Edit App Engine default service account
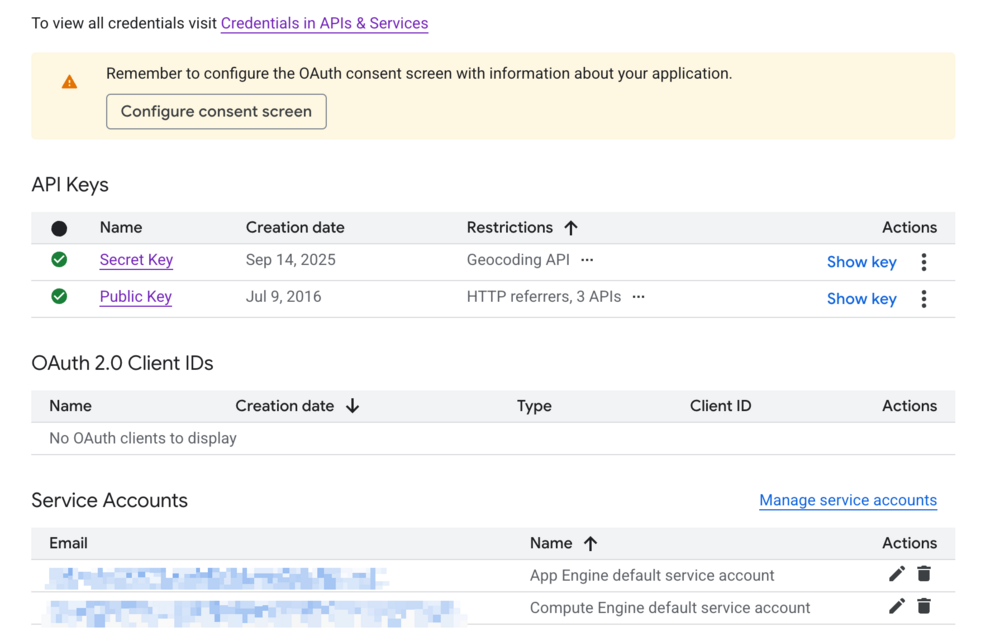1000x637 pixels. (897, 574)
